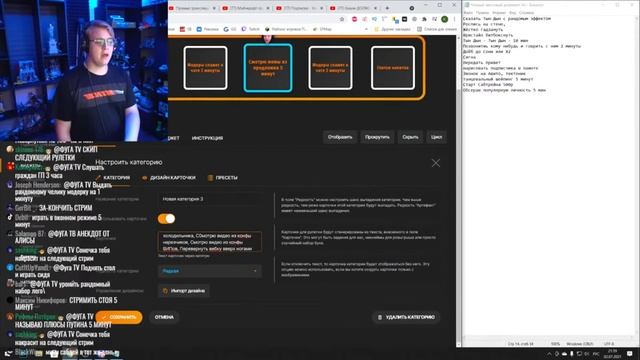Expand the 'Другие закладки' bookmarks folder
The width and height of the screenshot is (640, 360).
[x=393, y=29]
